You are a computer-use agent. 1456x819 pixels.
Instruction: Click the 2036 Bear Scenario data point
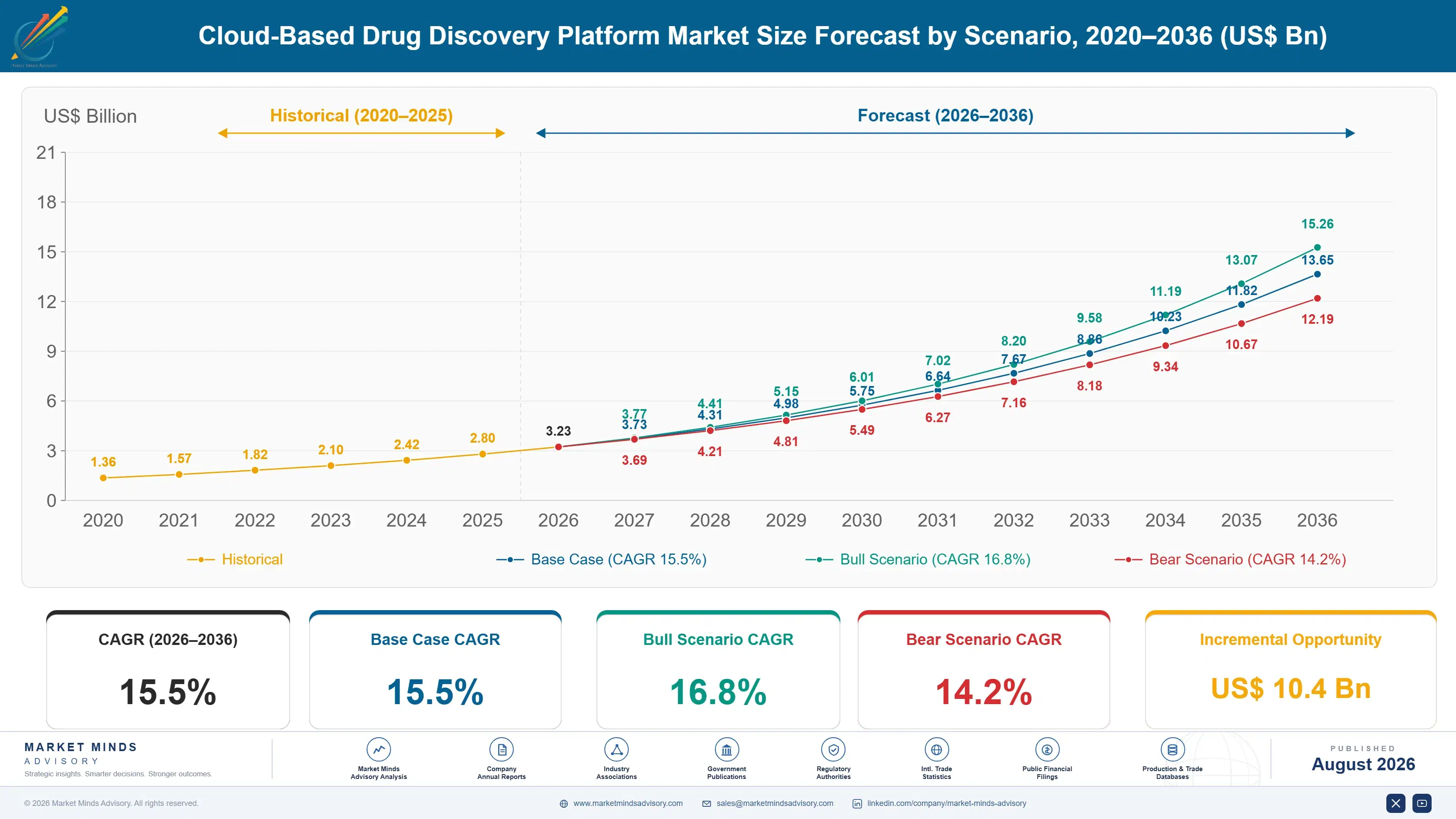pos(1318,298)
